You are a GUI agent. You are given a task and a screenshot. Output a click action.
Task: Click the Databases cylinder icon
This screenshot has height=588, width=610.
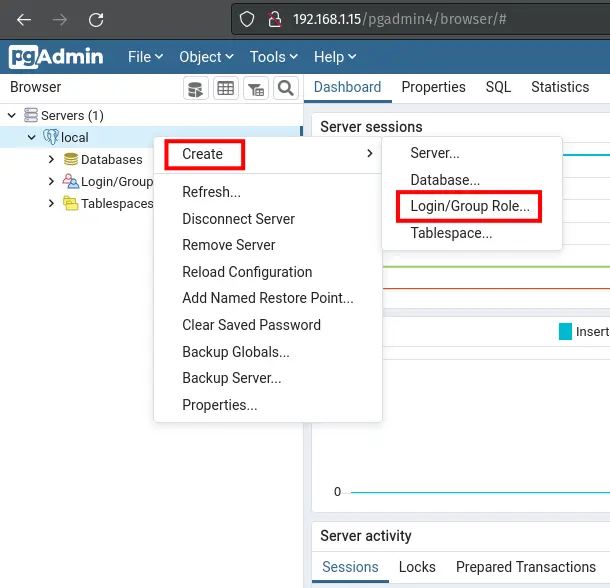click(71, 159)
